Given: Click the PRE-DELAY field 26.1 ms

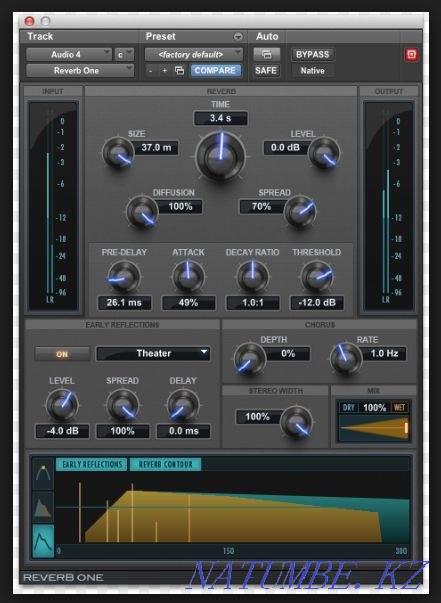Looking at the screenshot, I should click(124, 303).
